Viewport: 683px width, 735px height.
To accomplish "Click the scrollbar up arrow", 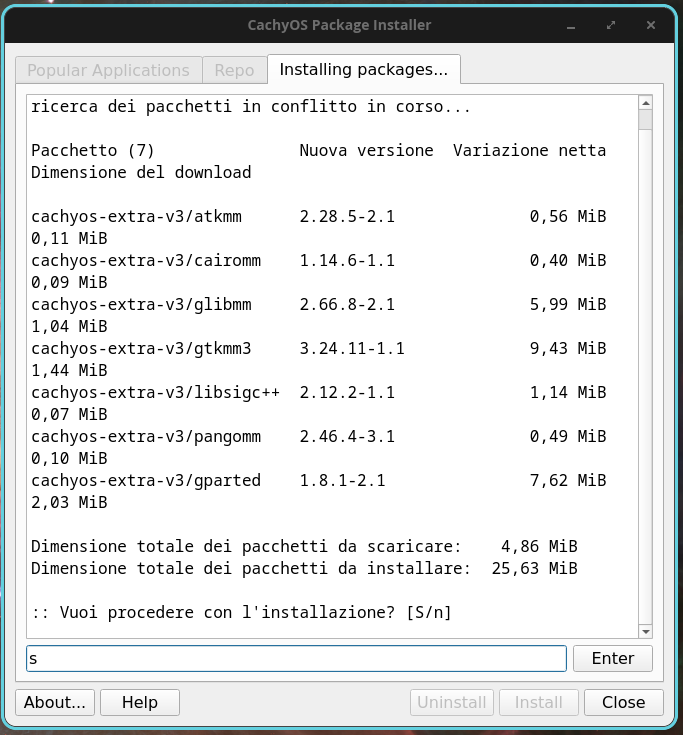I will point(645,103).
